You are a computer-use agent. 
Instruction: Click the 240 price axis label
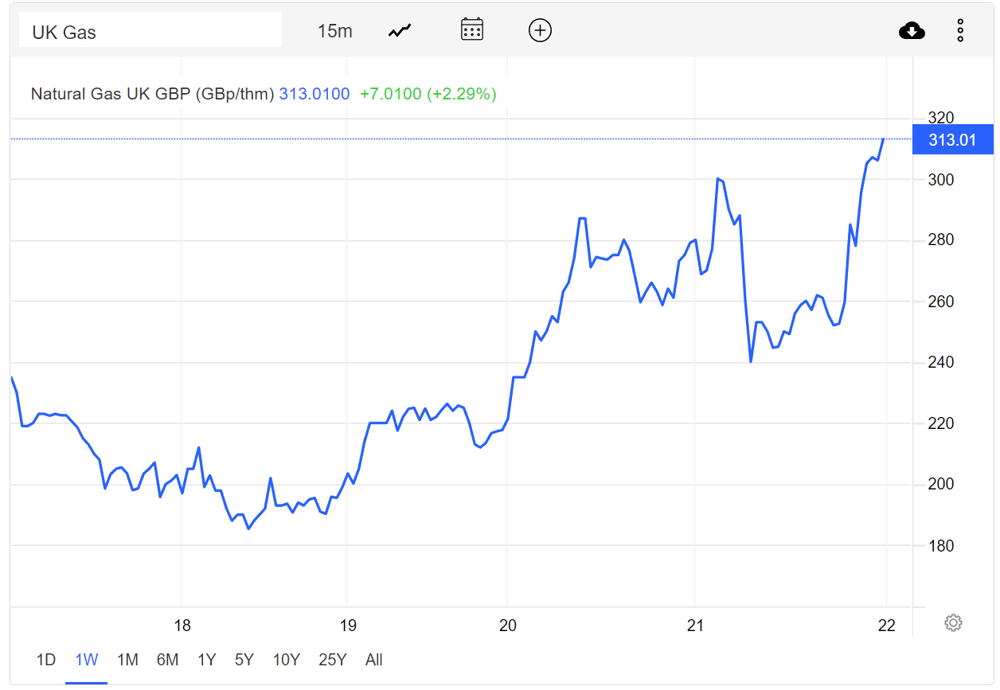[x=941, y=362]
